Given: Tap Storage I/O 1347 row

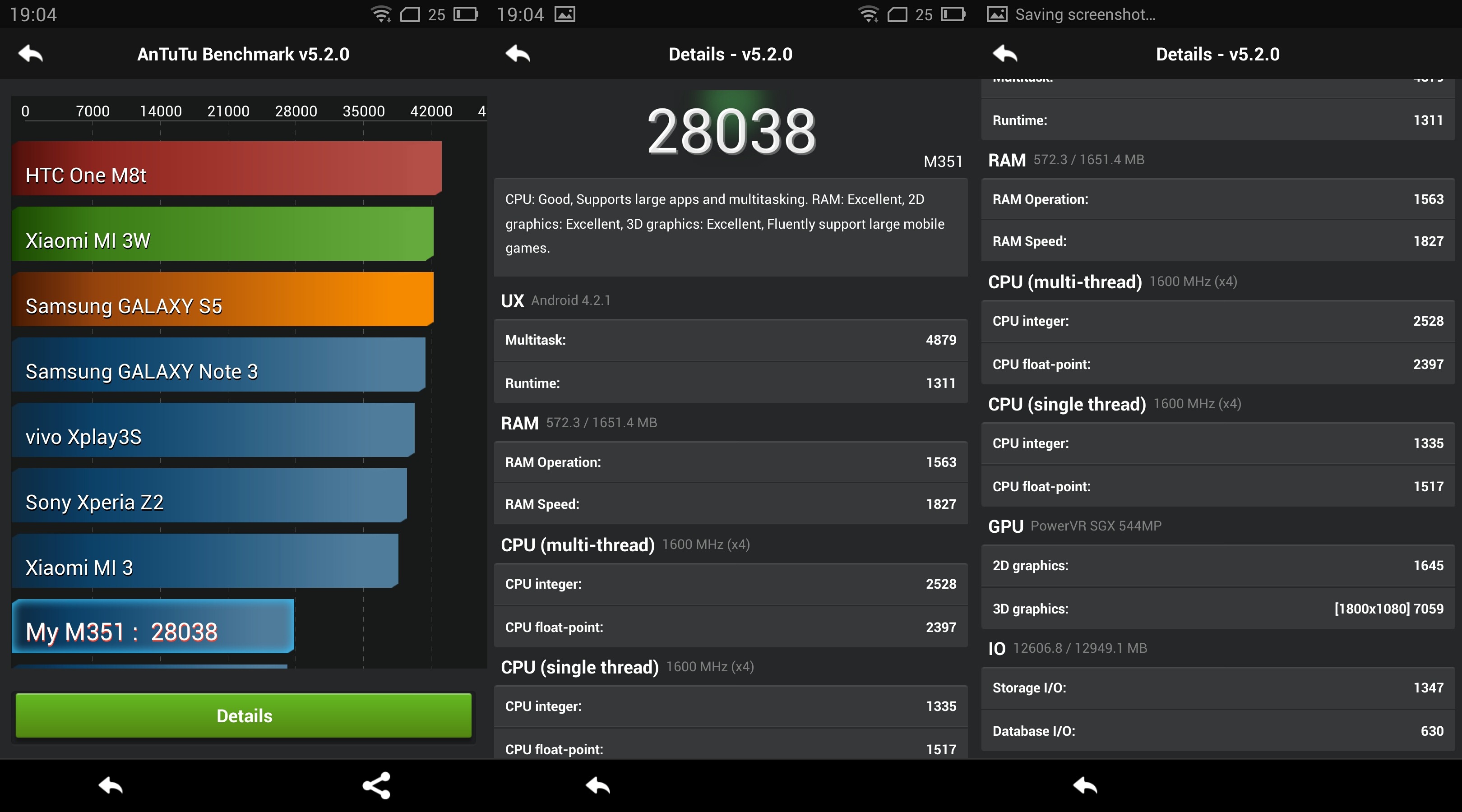Looking at the screenshot, I should (1218, 688).
